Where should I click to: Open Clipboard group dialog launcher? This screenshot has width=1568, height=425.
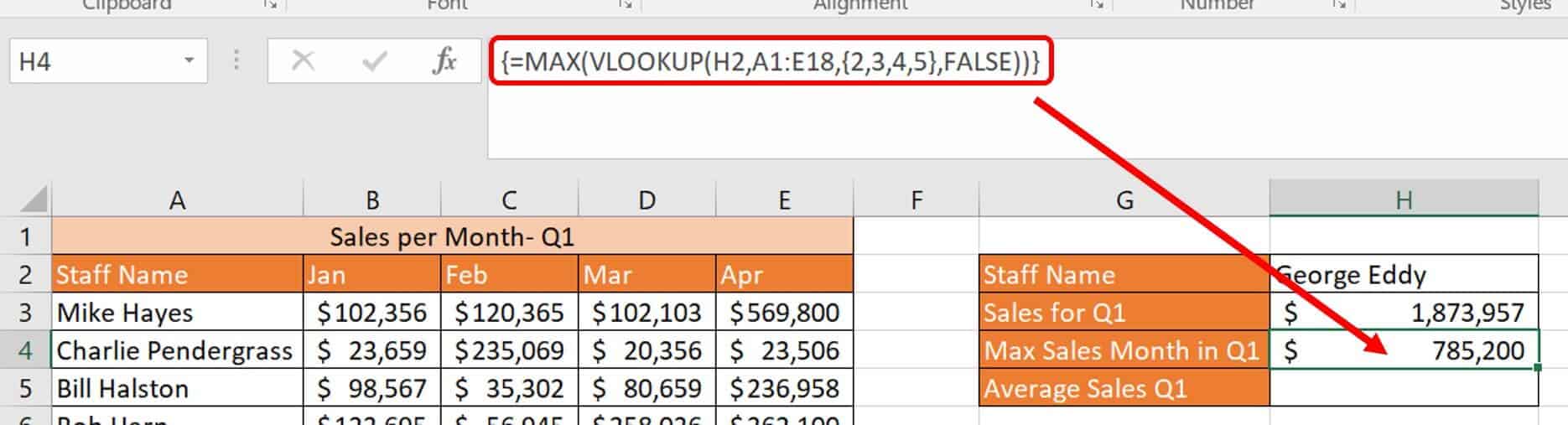(x=270, y=5)
